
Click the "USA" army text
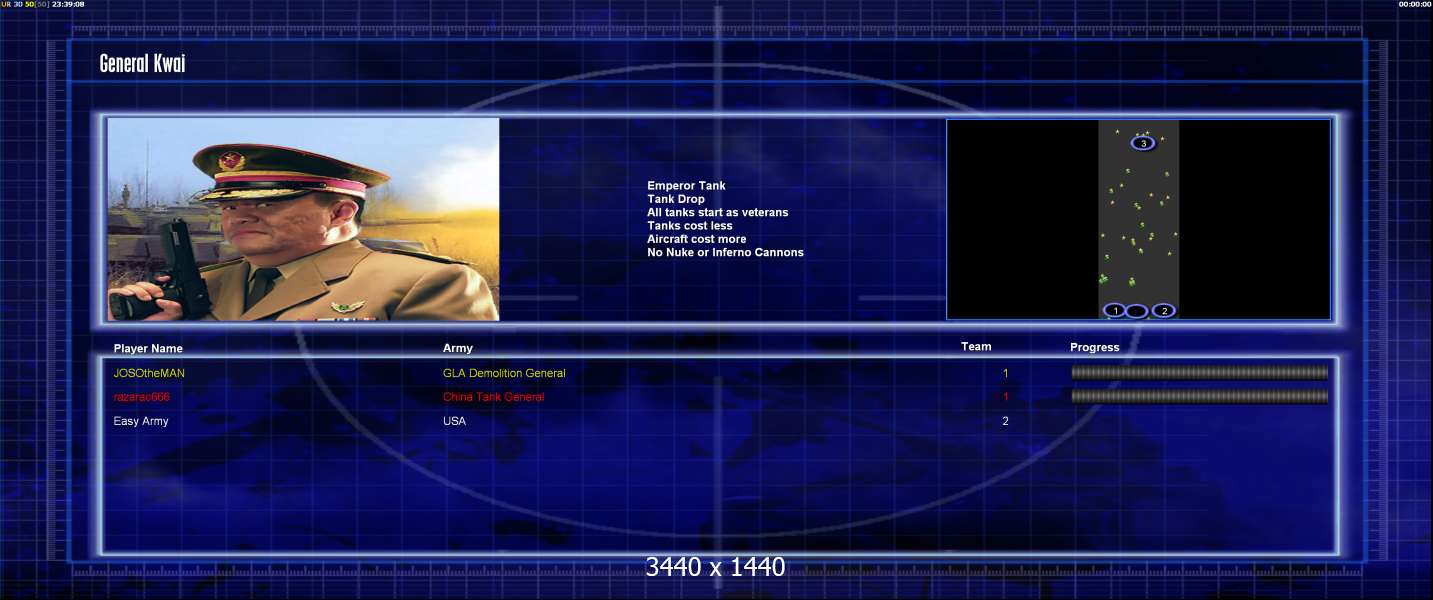pyautogui.click(x=454, y=421)
